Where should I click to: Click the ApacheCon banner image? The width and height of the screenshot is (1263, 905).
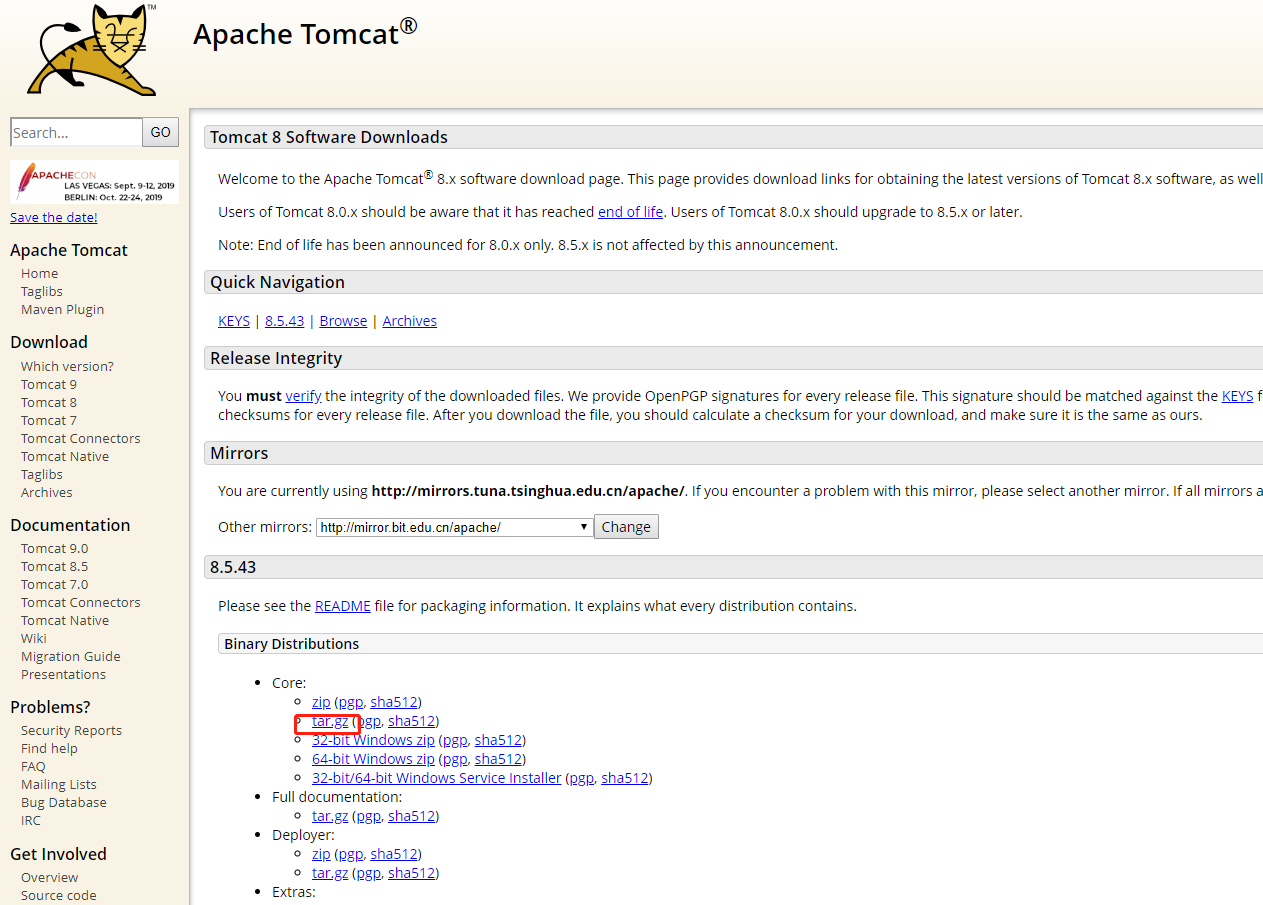[x=95, y=182]
